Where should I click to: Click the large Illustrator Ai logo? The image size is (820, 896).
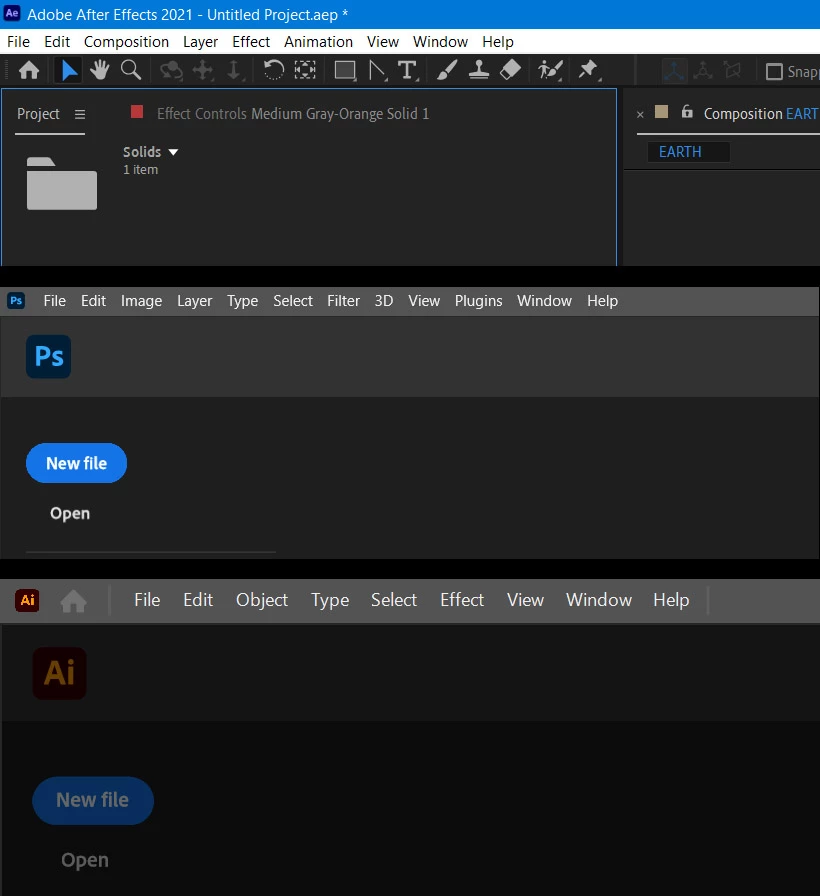pyautogui.click(x=59, y=673)
